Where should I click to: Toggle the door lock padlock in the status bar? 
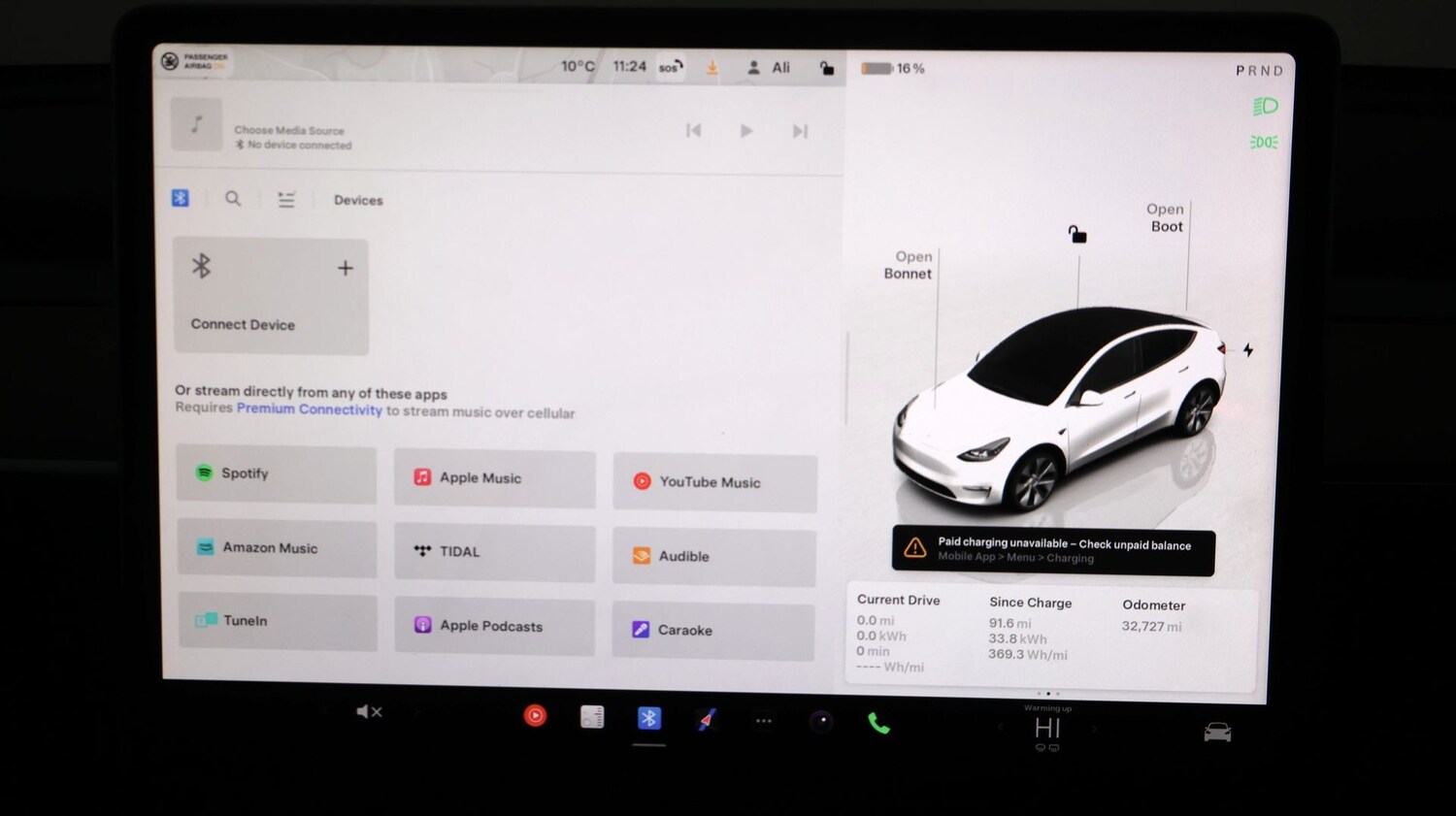[827, 67]
